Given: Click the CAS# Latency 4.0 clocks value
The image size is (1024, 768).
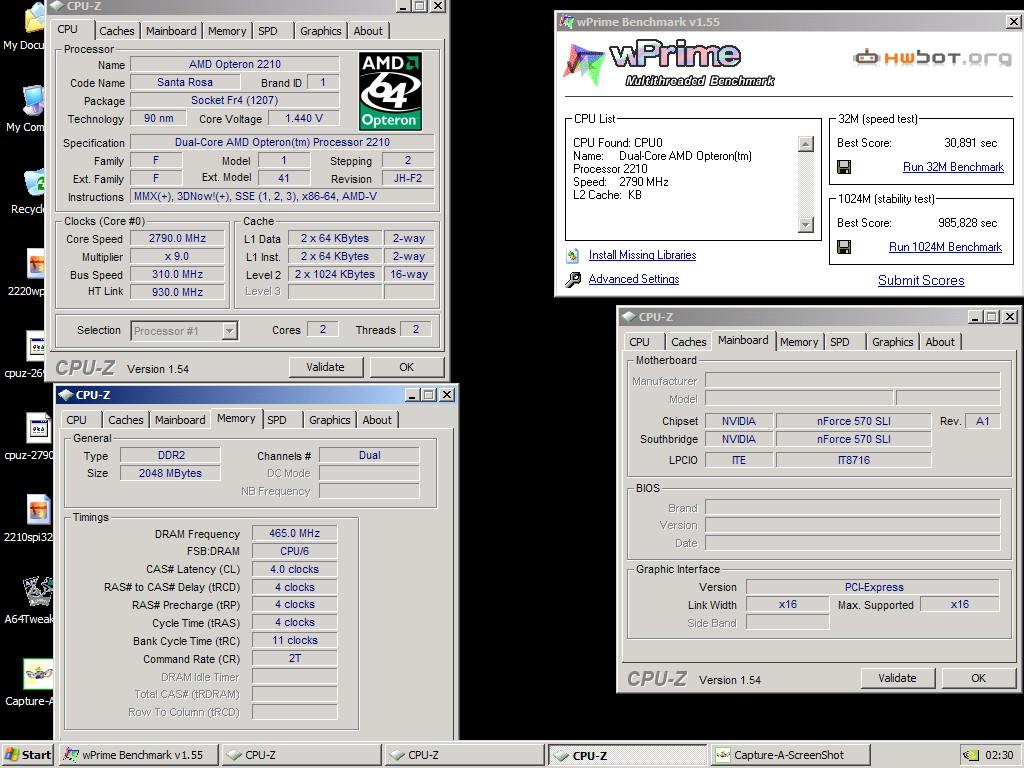Looking at the screenshot, I should click(x=295, y=569).
